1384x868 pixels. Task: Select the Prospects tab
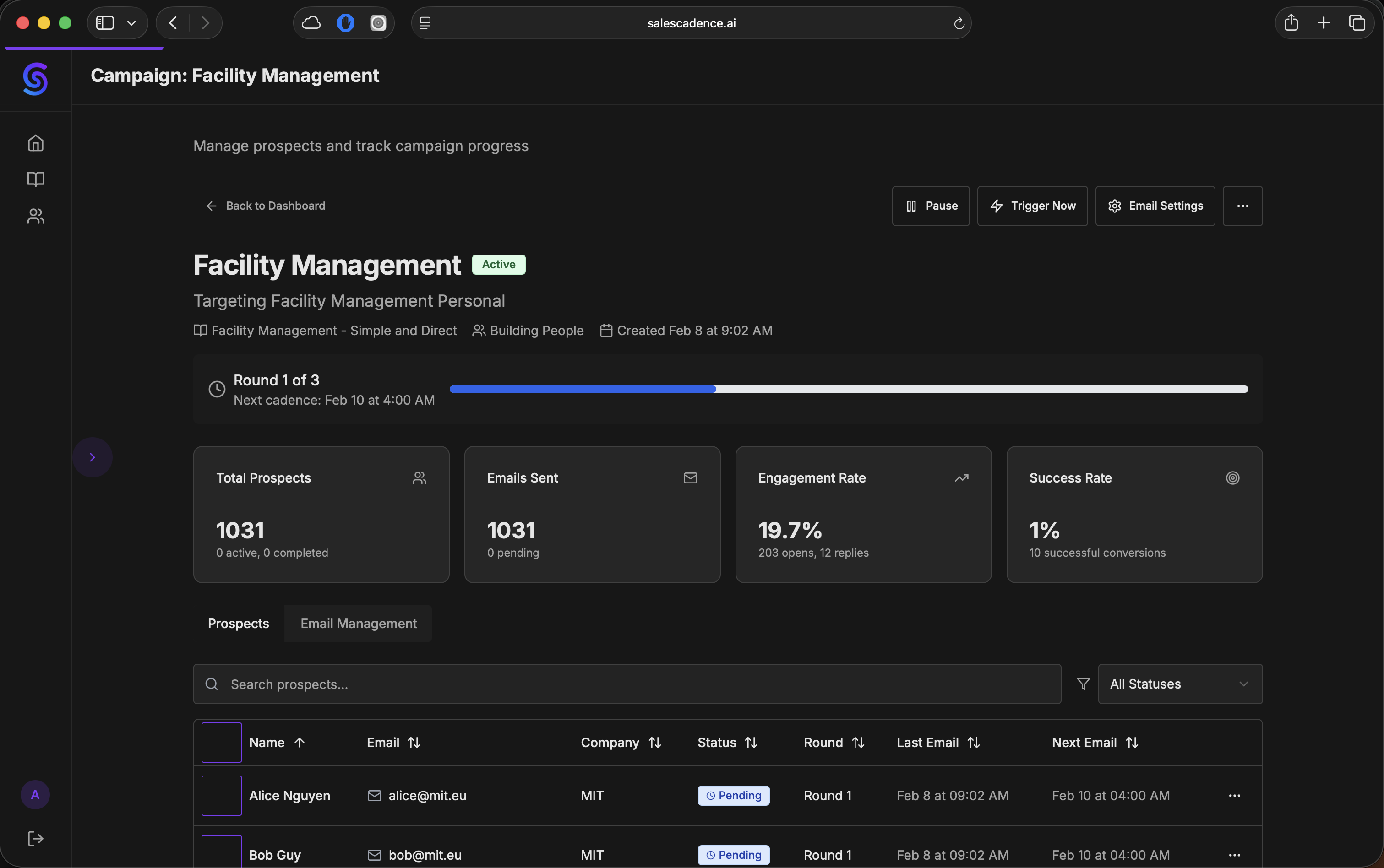tap(238, 624)
